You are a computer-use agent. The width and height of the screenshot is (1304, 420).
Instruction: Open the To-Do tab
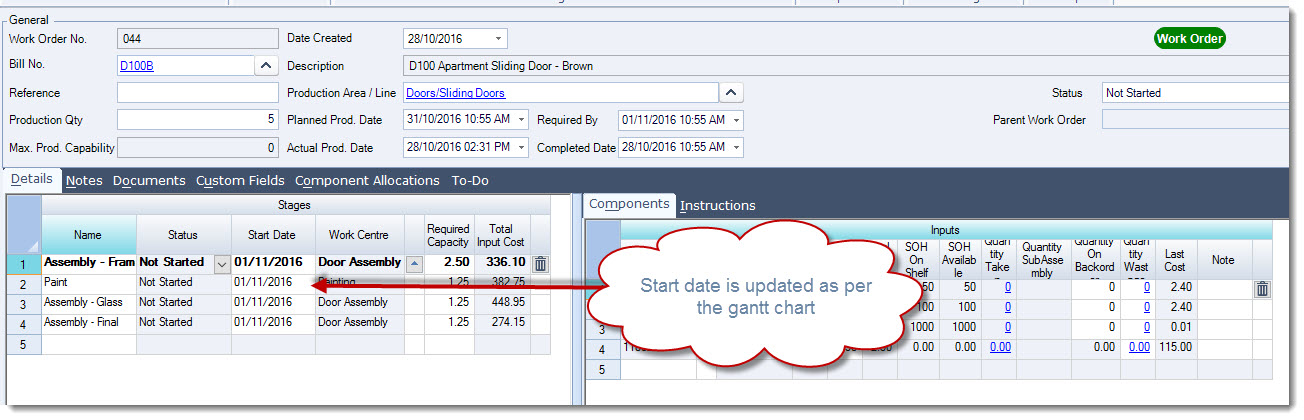[470, 181]
